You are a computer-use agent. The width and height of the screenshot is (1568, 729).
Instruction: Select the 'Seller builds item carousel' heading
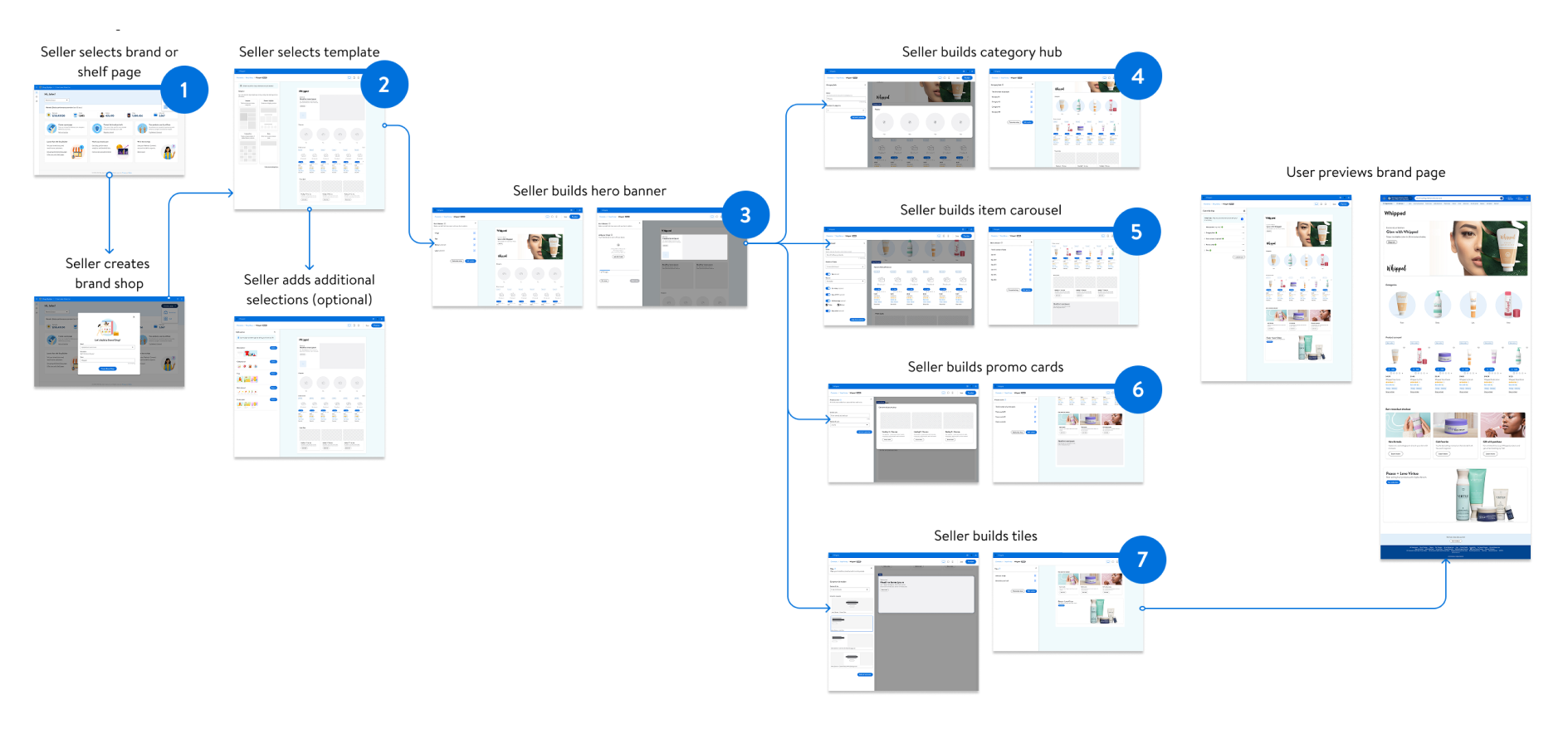[980, 210]
